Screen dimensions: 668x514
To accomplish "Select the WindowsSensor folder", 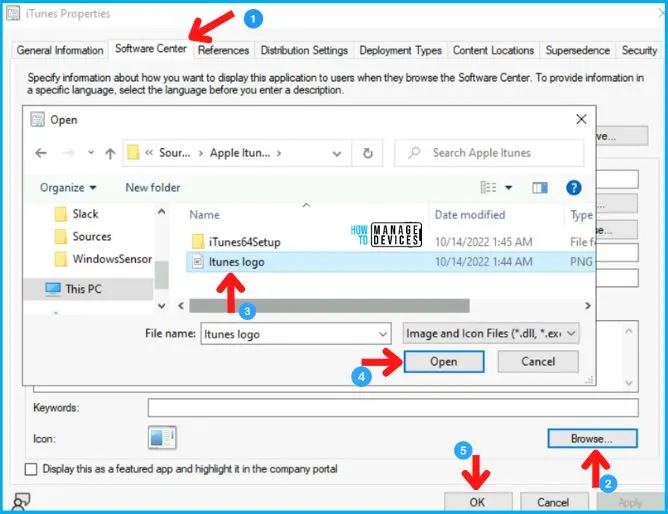I will (x=103, y=259).
